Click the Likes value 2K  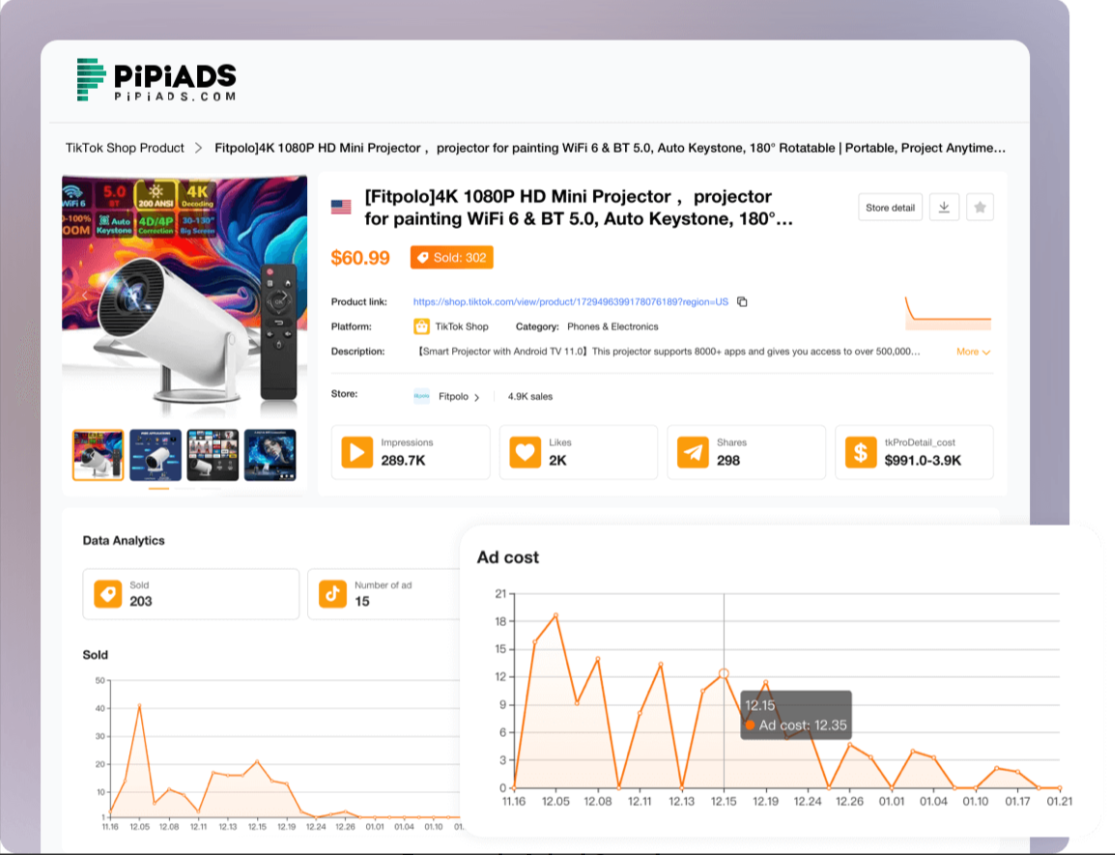[x=558, y=461]
